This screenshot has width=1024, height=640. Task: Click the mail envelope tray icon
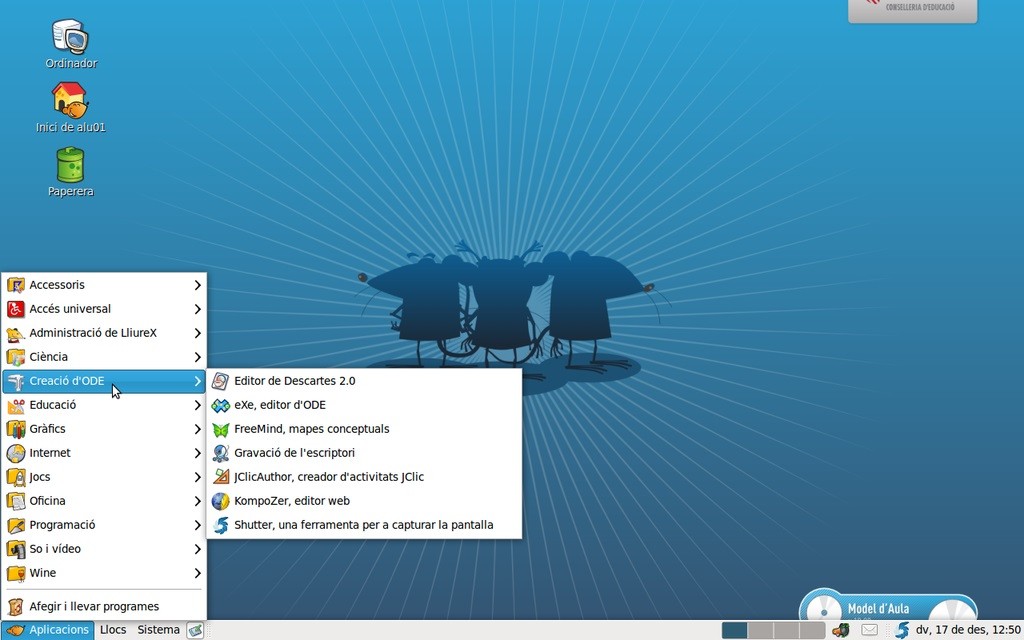[x=869, y=630]
